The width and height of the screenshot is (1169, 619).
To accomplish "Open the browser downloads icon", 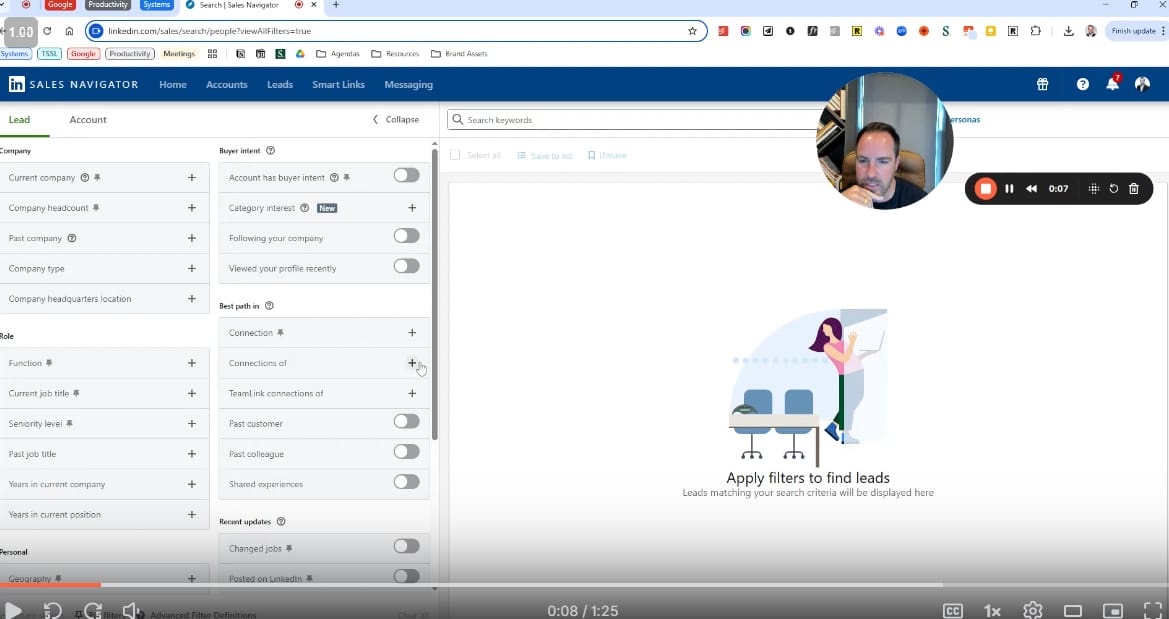I will (1068, 31).
